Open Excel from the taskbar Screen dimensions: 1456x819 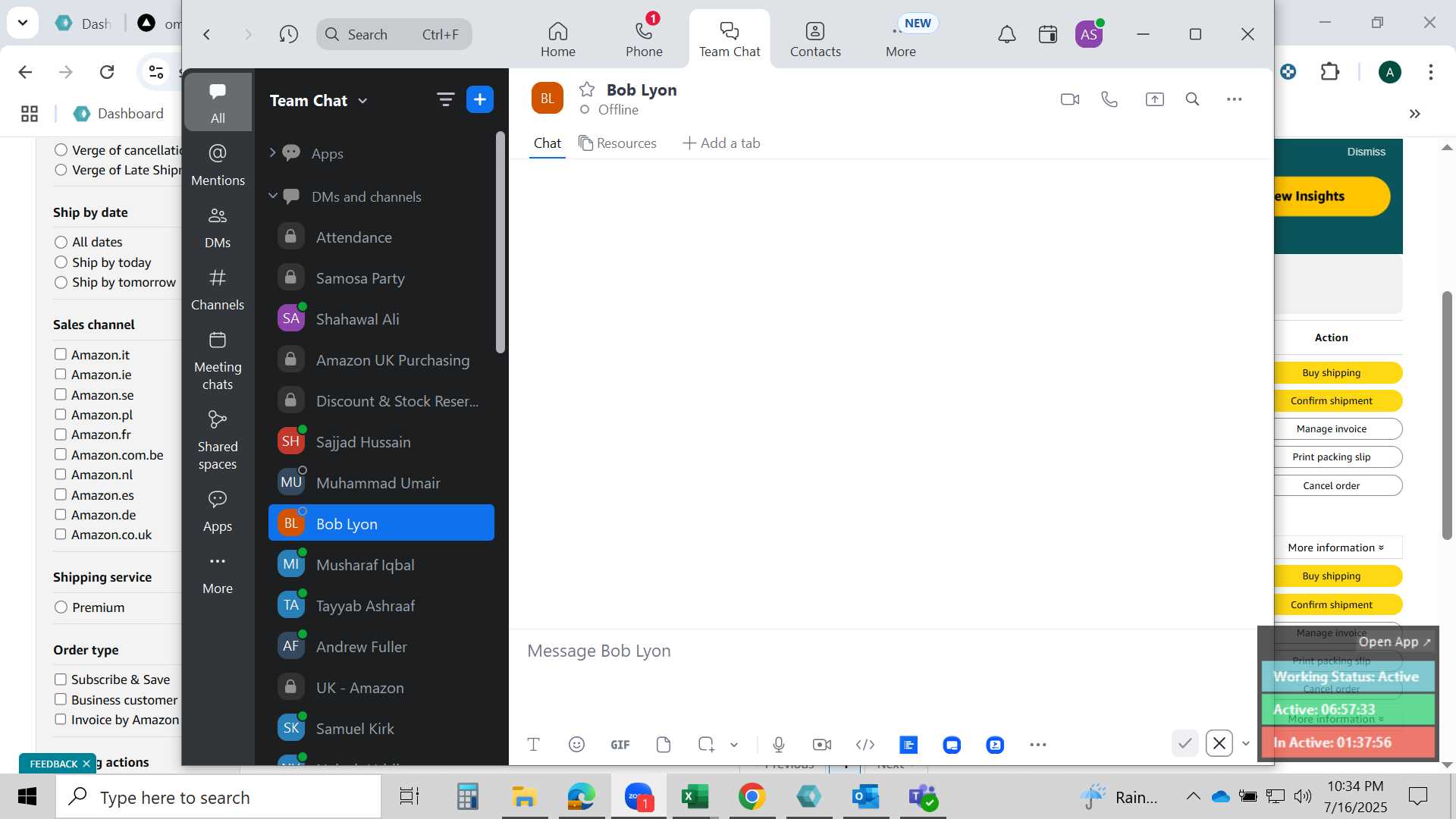click(x=694, y=796)
